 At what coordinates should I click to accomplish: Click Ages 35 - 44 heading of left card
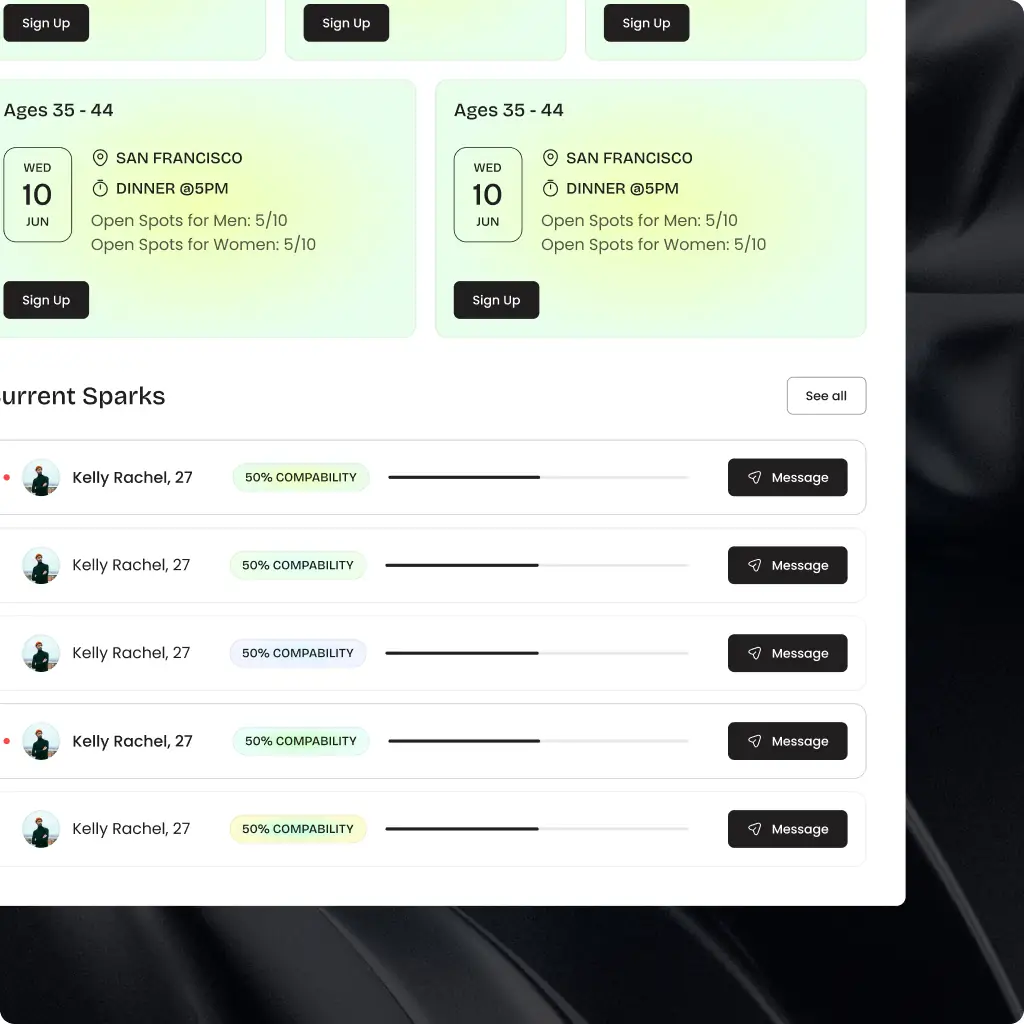58,110
